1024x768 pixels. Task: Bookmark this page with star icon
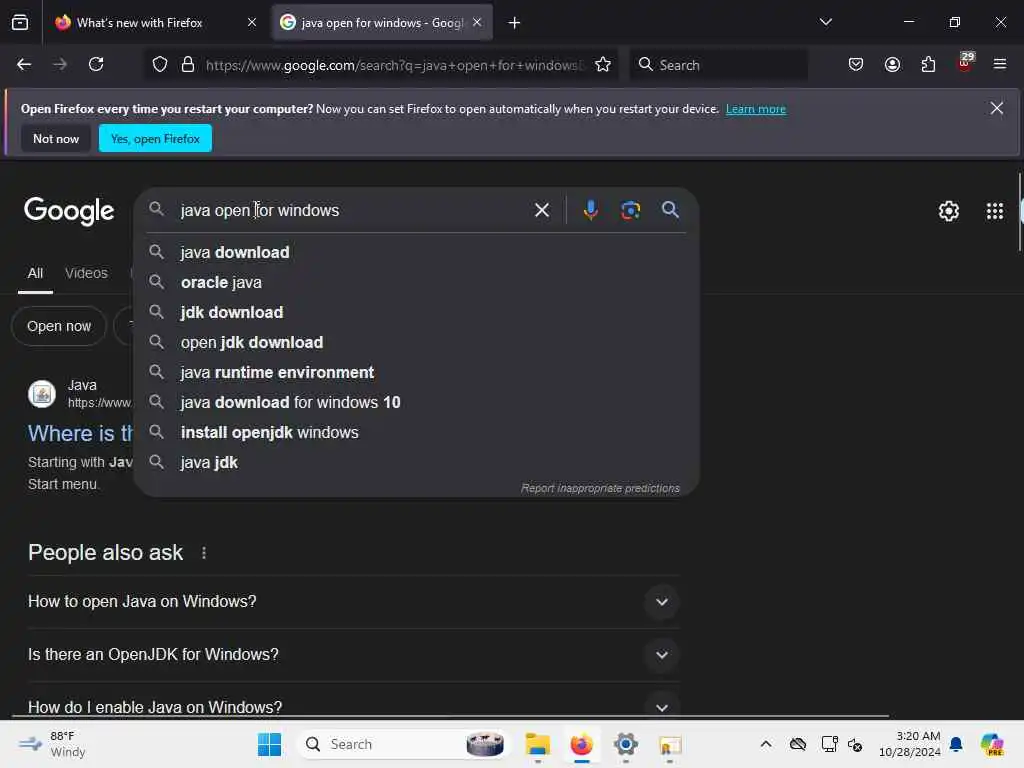coord(603,65)
